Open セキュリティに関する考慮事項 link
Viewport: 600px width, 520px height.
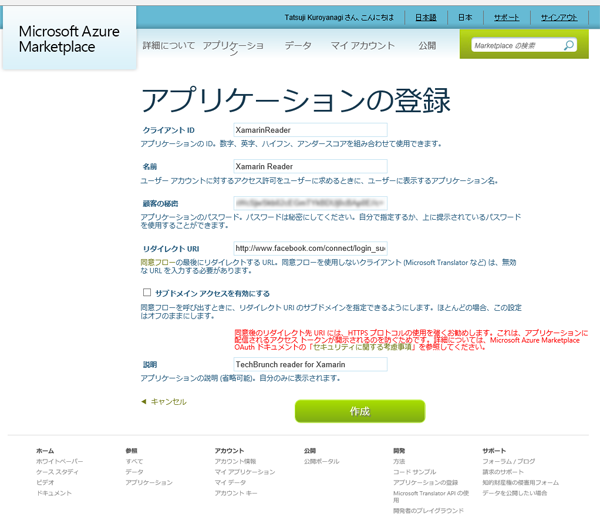click(362, 347)
